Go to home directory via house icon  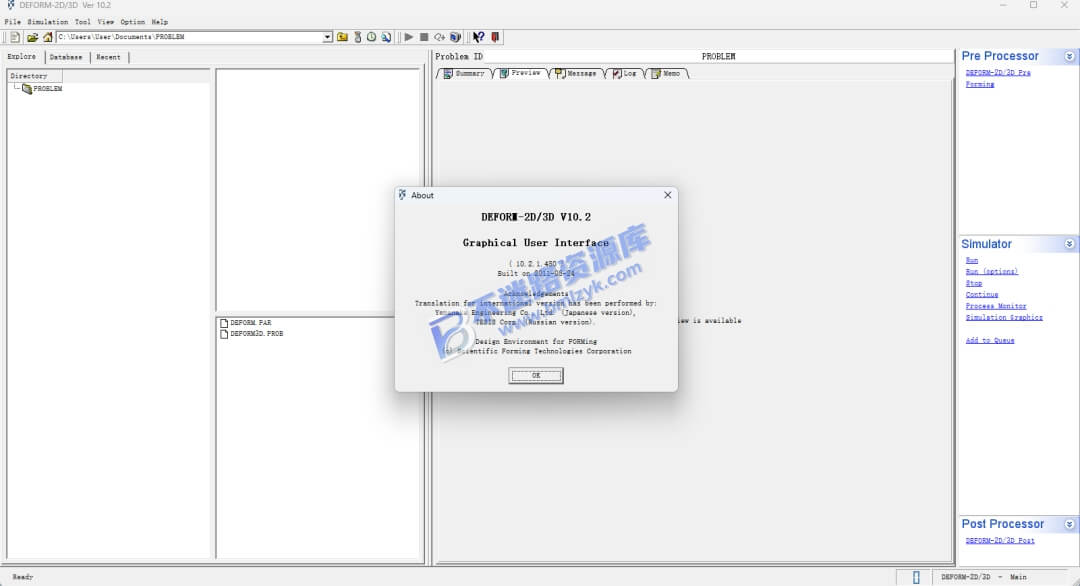(48, 37)
